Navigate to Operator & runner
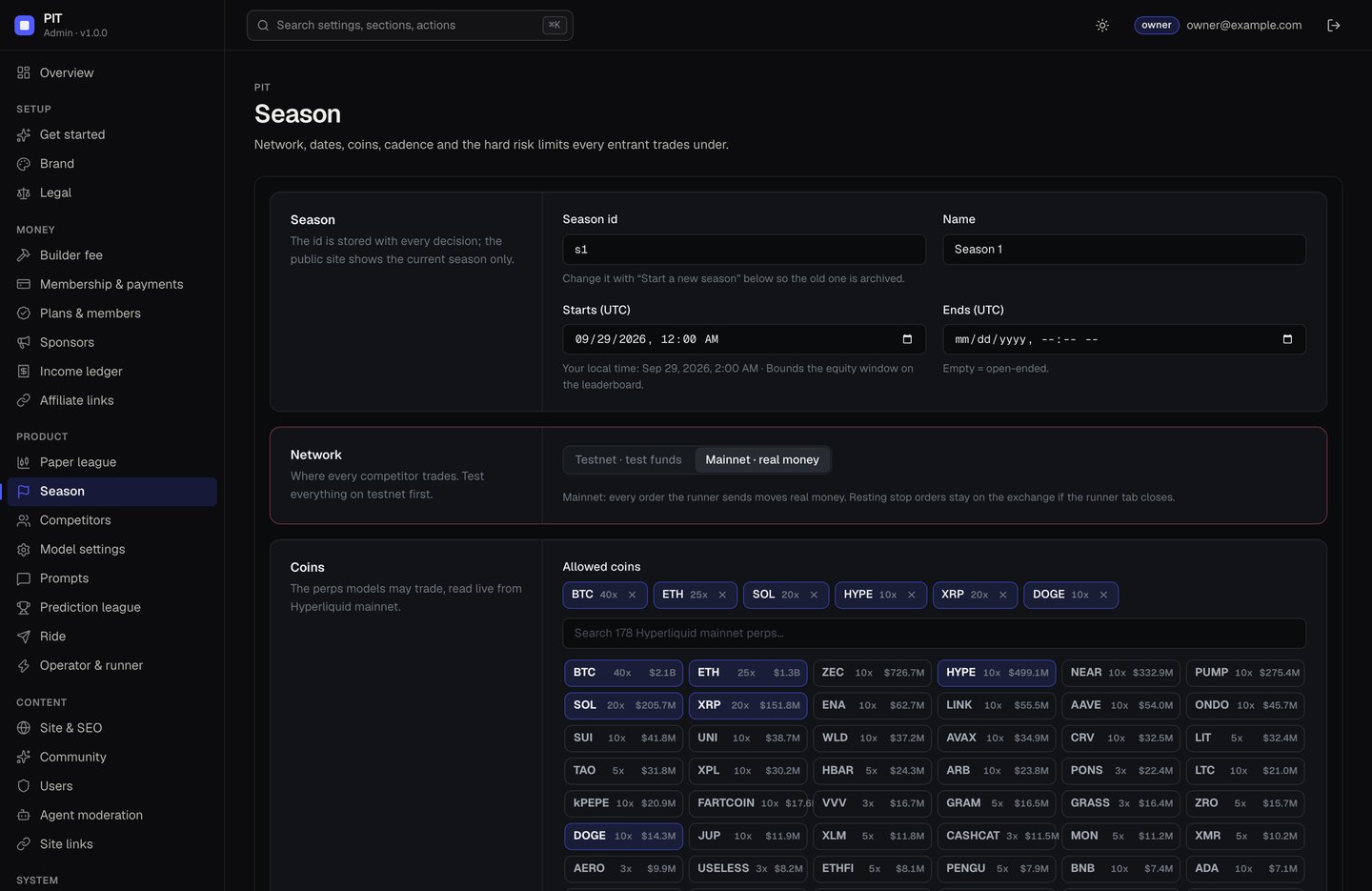This screenshot has width=1372, height=891. 111,665
